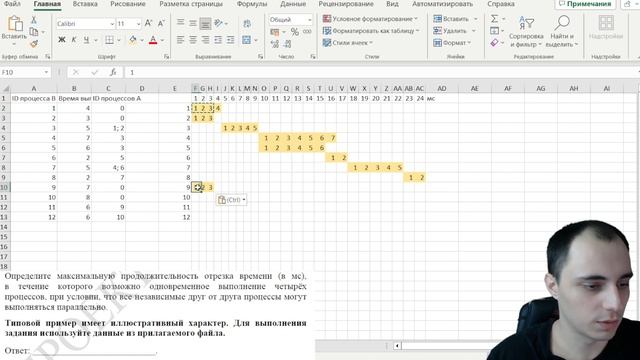The height and width of the screenshot is (360, 640).
Task: Apply the percent style format
Action: (295, 31)
